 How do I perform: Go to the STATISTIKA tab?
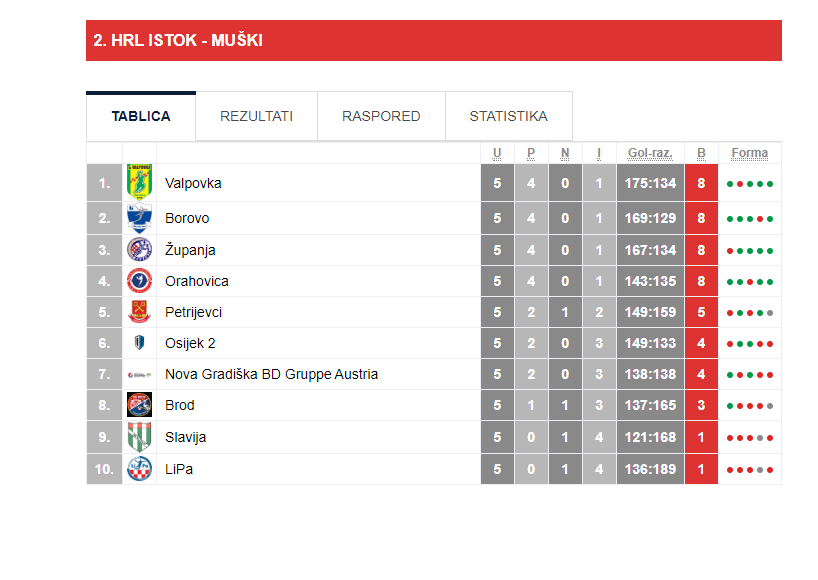(x=508, y=116)
